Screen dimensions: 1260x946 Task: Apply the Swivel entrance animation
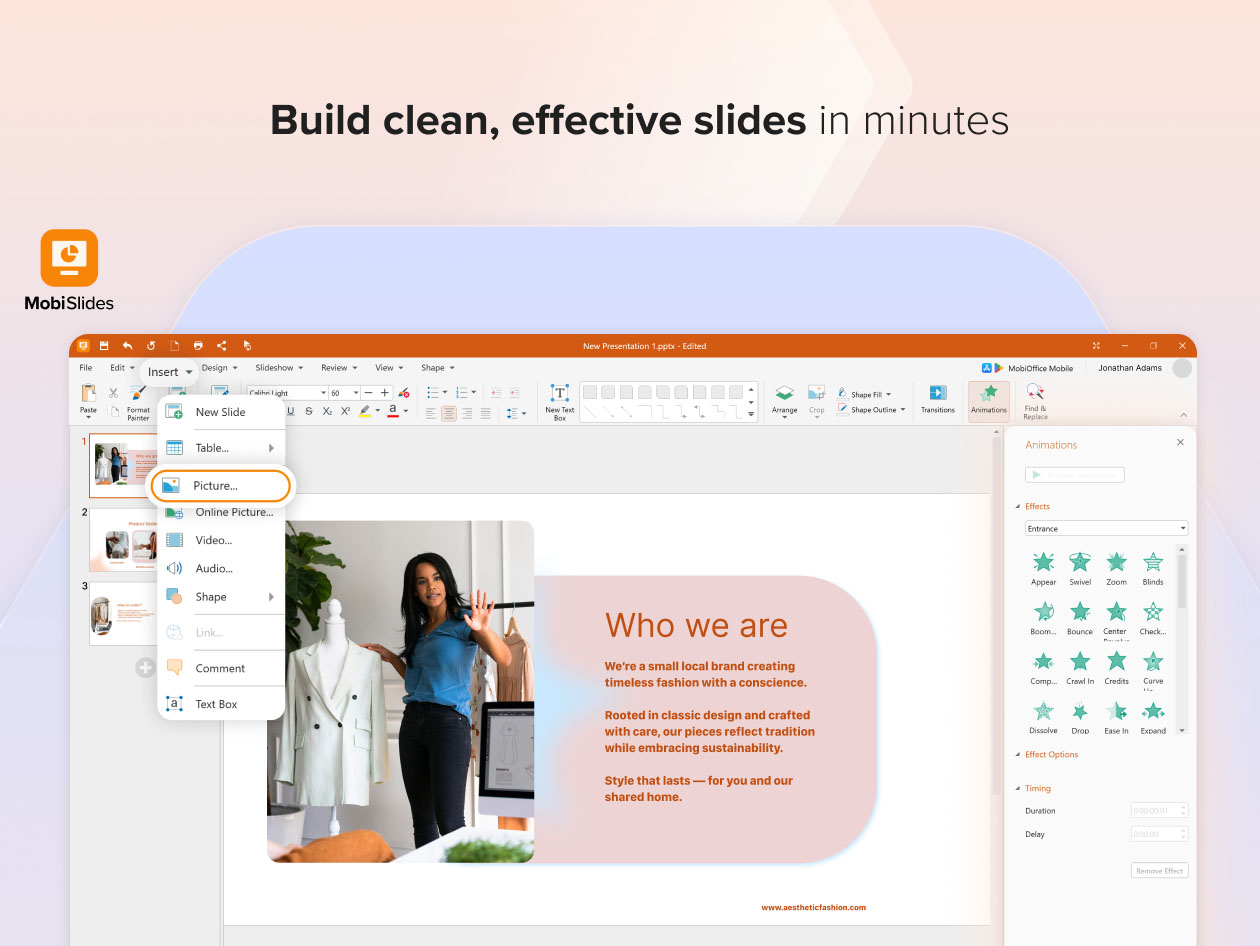[x=1080, y=567]
